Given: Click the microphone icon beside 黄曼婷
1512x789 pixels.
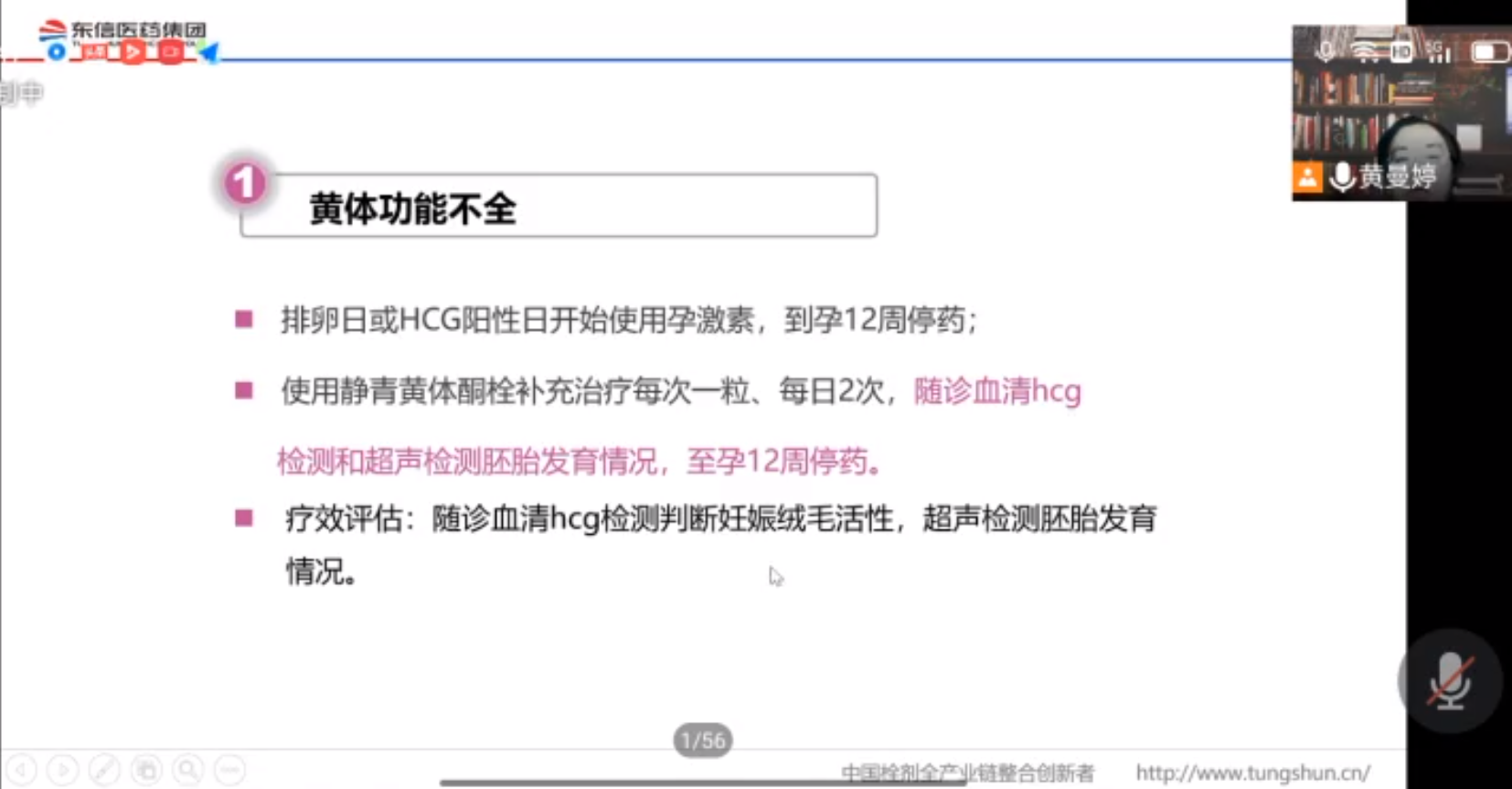Looking at the screenshot, I should (1342, 176).
